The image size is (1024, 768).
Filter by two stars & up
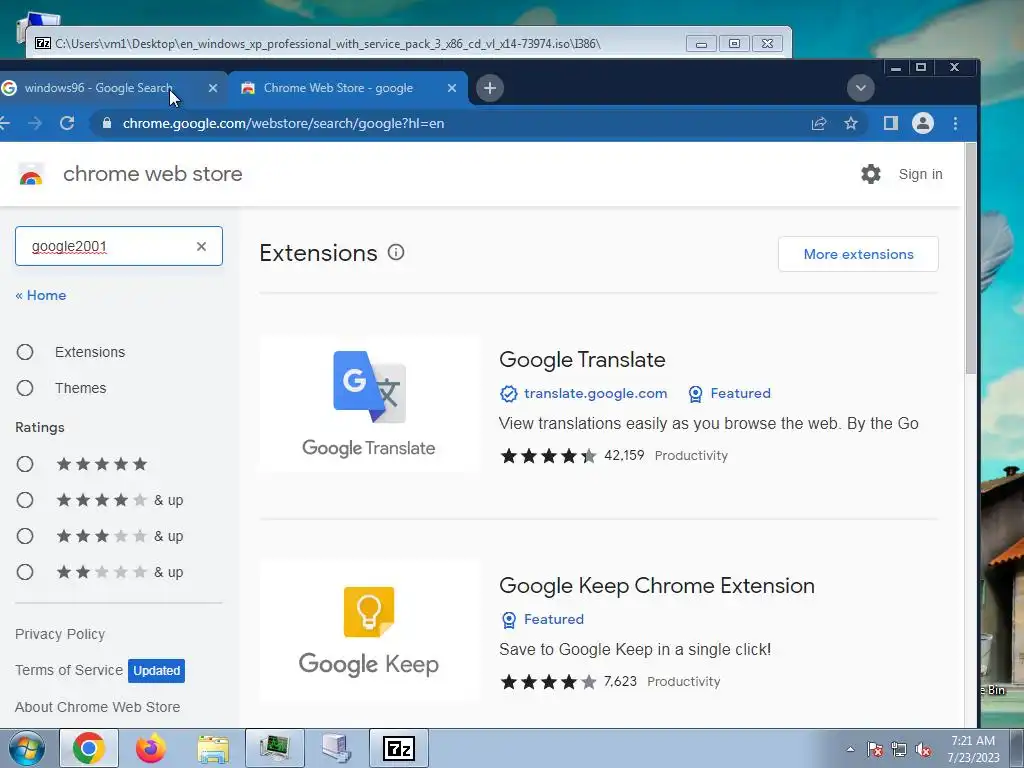coord(25,573)
